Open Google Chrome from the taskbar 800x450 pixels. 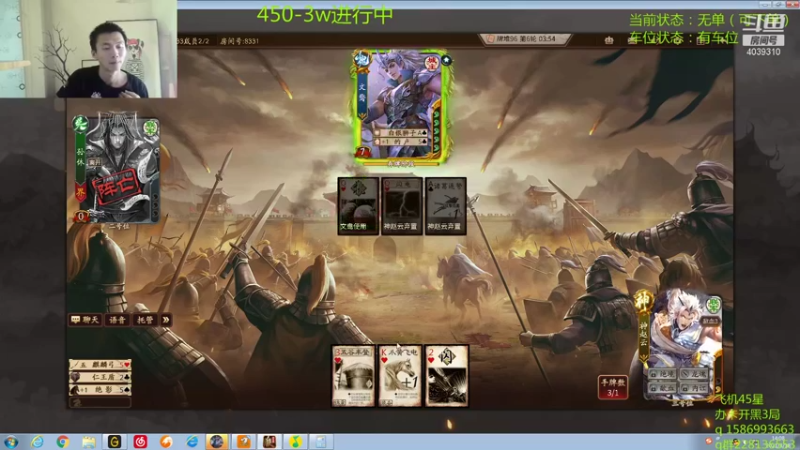point(63,442)
